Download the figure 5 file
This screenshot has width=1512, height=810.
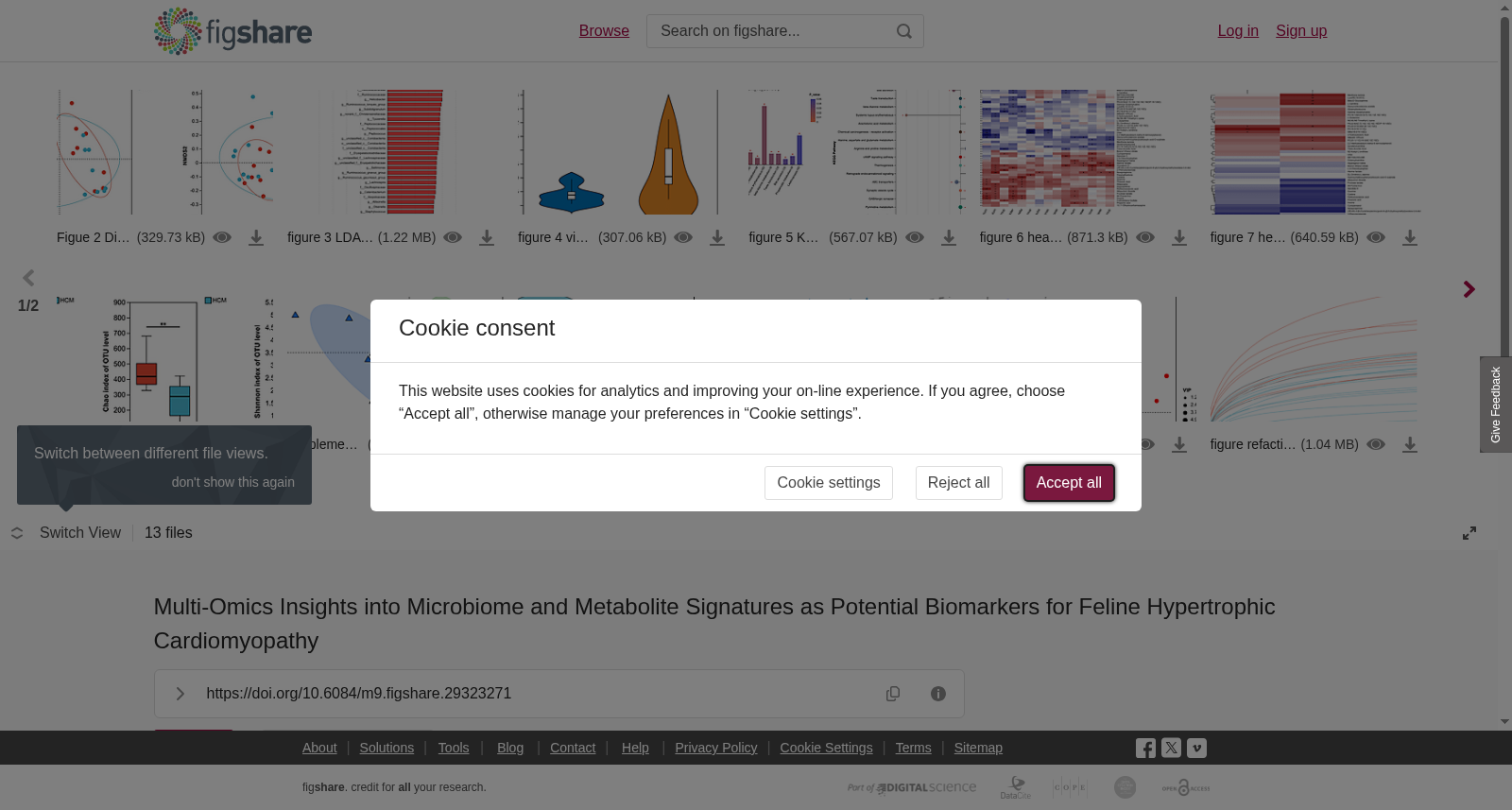949,238
